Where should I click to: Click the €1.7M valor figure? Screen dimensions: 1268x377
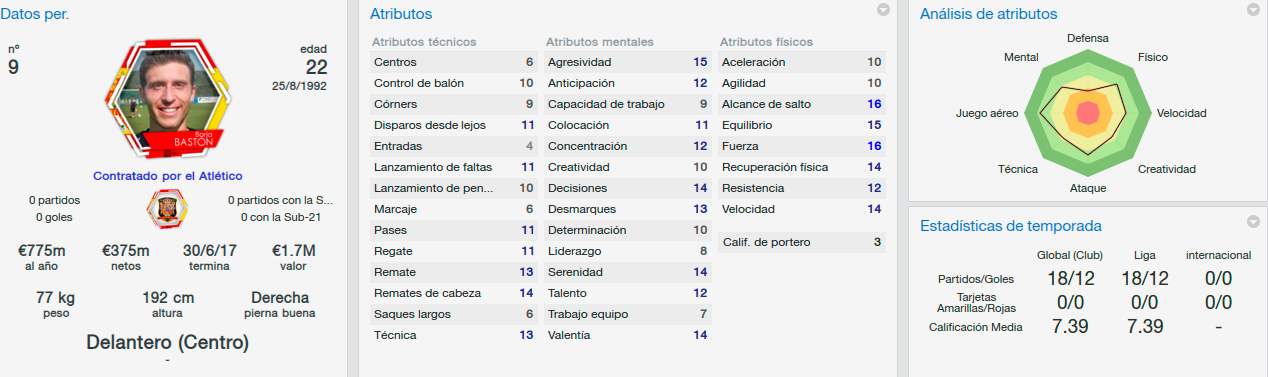pyautogui.click(x=294, y=250)
